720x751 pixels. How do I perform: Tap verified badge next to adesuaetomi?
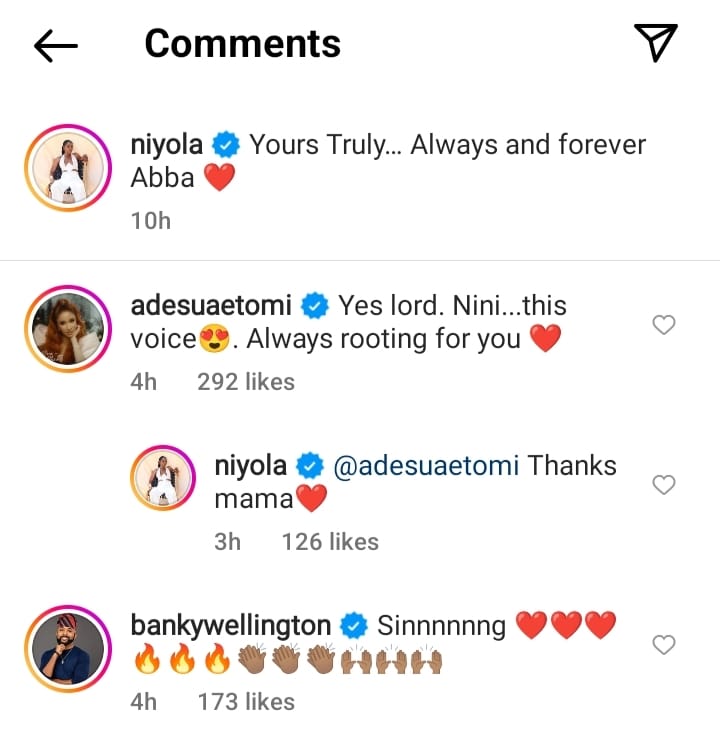(x=317, y=305)
